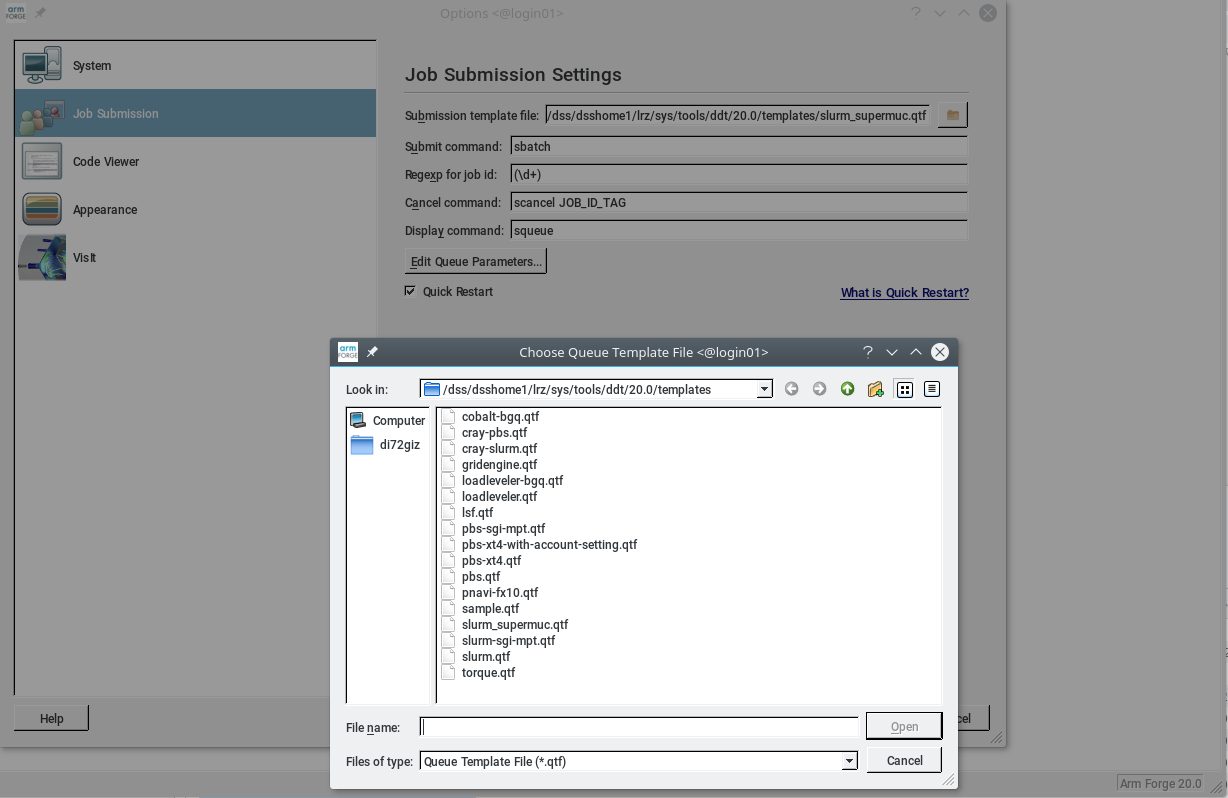The width and height of the screenshot is (1228, 798).
Task: Switch to detail view icon
Action: coord(932,389)
